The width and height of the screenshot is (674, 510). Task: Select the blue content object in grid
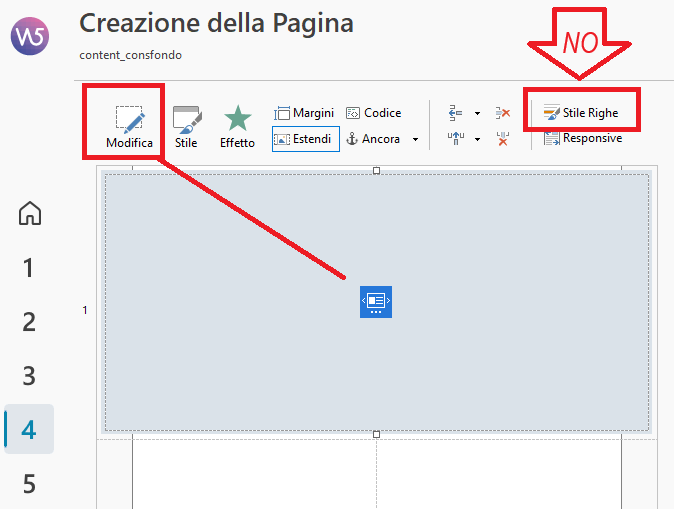376,302
